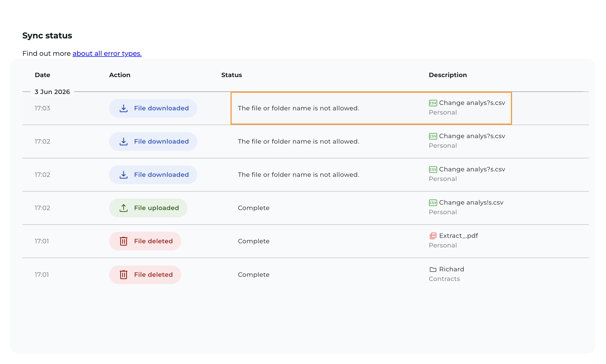The height and width of the screenshot is (364, 606).
Task: Select the File deleted badge for Richard
Action: pos(145,275)
